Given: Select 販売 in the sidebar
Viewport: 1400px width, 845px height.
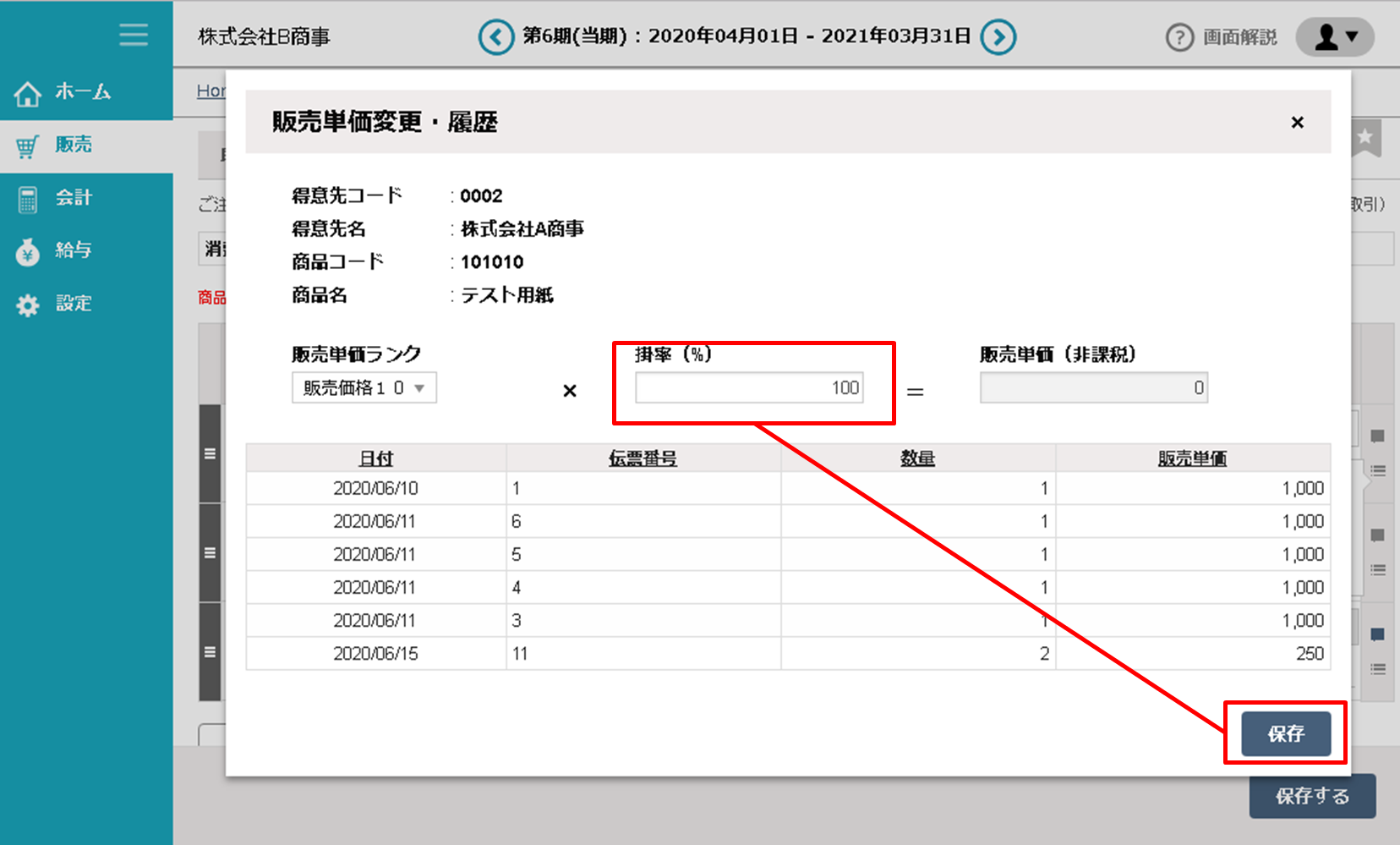Looking at the screenshot, I should click(74, 145).
